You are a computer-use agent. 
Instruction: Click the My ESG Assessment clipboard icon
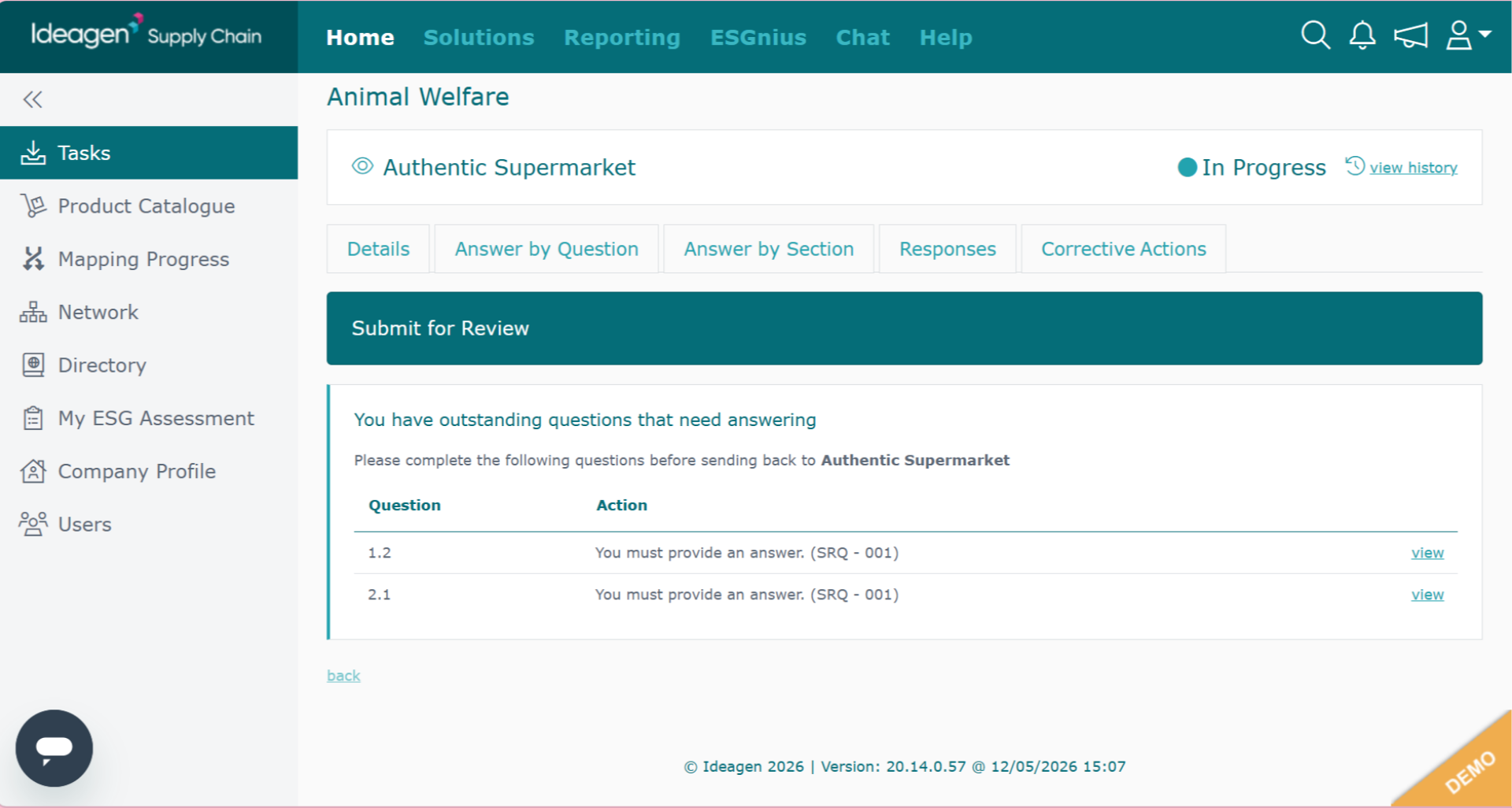pos(33,418)
